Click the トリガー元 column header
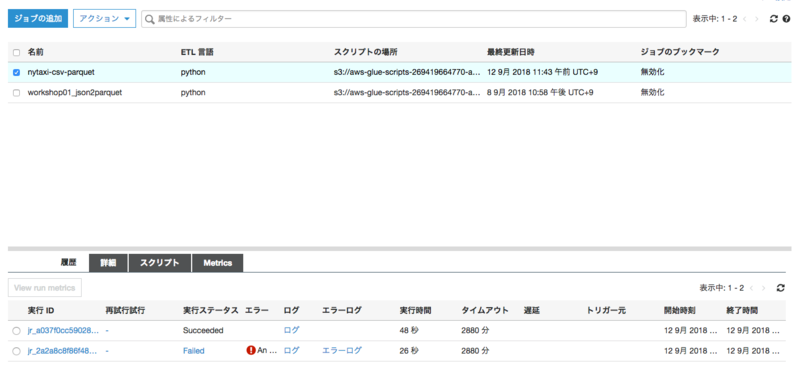Screen dimensions: 800x370 click(x=606, y=310)
